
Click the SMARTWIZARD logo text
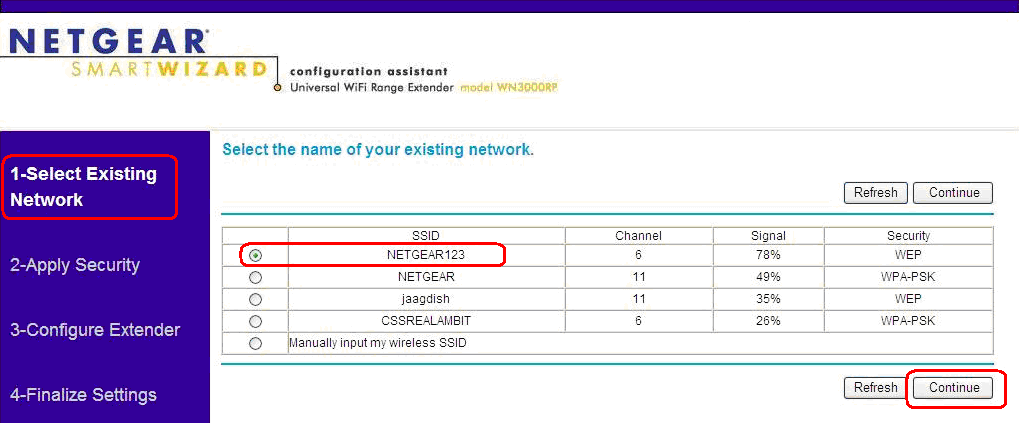tap(169, 69)
